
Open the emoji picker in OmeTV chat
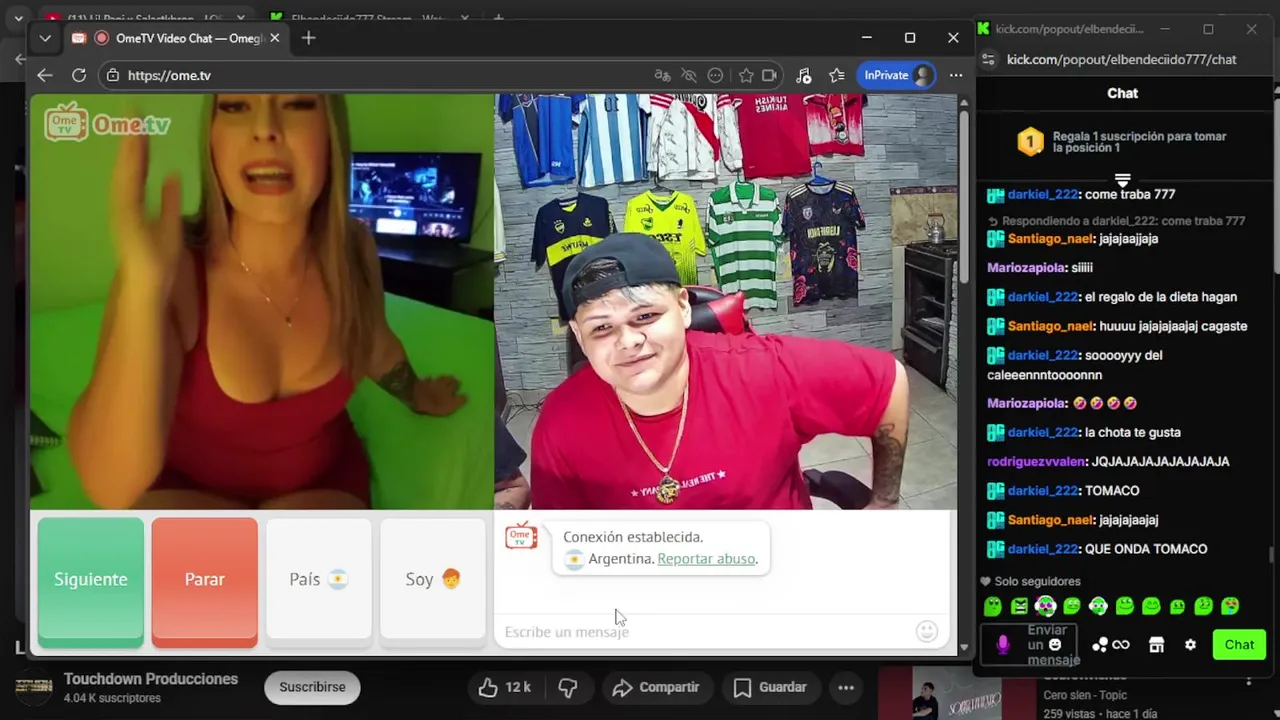[927, 631]
